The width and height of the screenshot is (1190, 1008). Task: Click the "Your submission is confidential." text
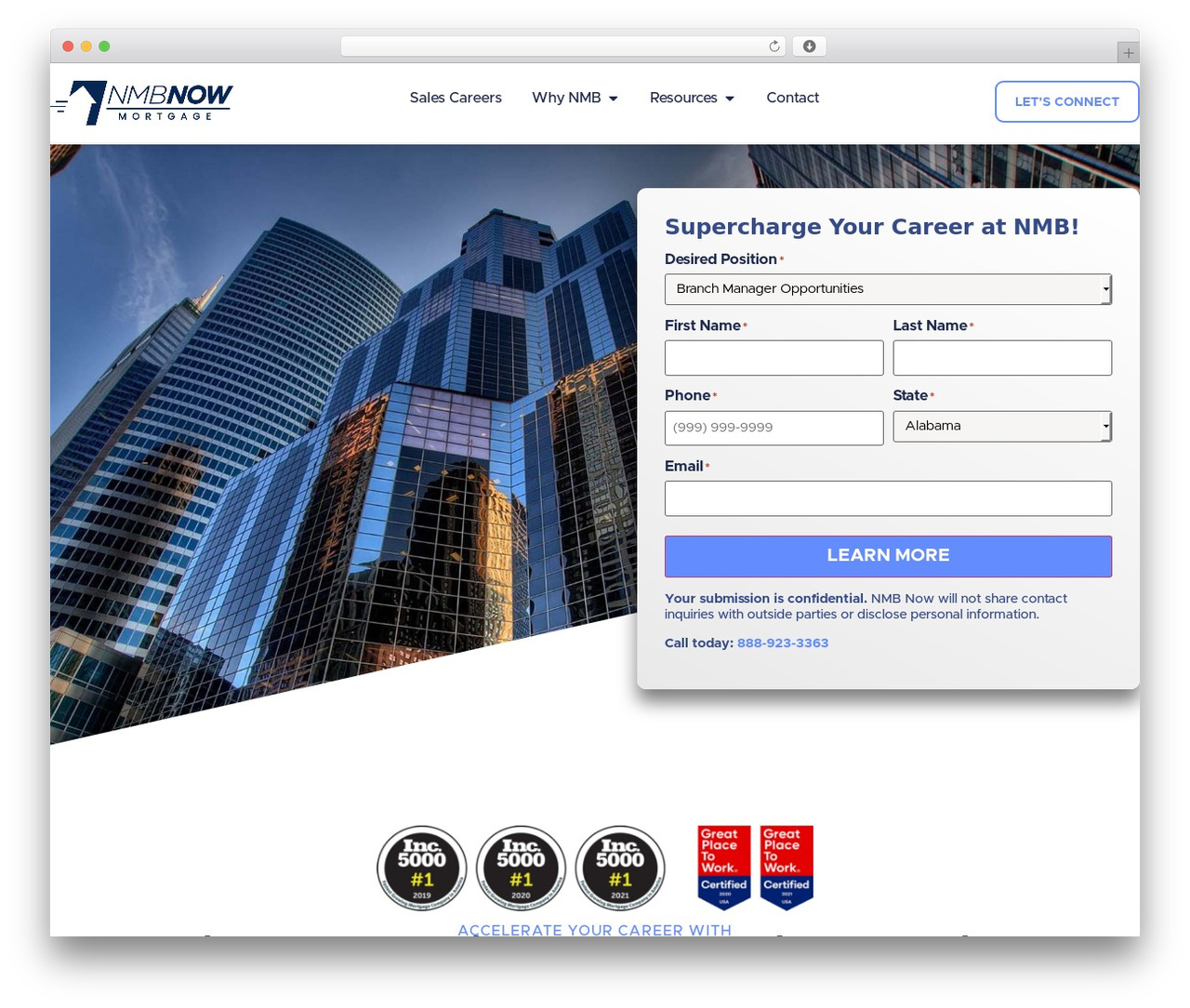click(766, 598)
